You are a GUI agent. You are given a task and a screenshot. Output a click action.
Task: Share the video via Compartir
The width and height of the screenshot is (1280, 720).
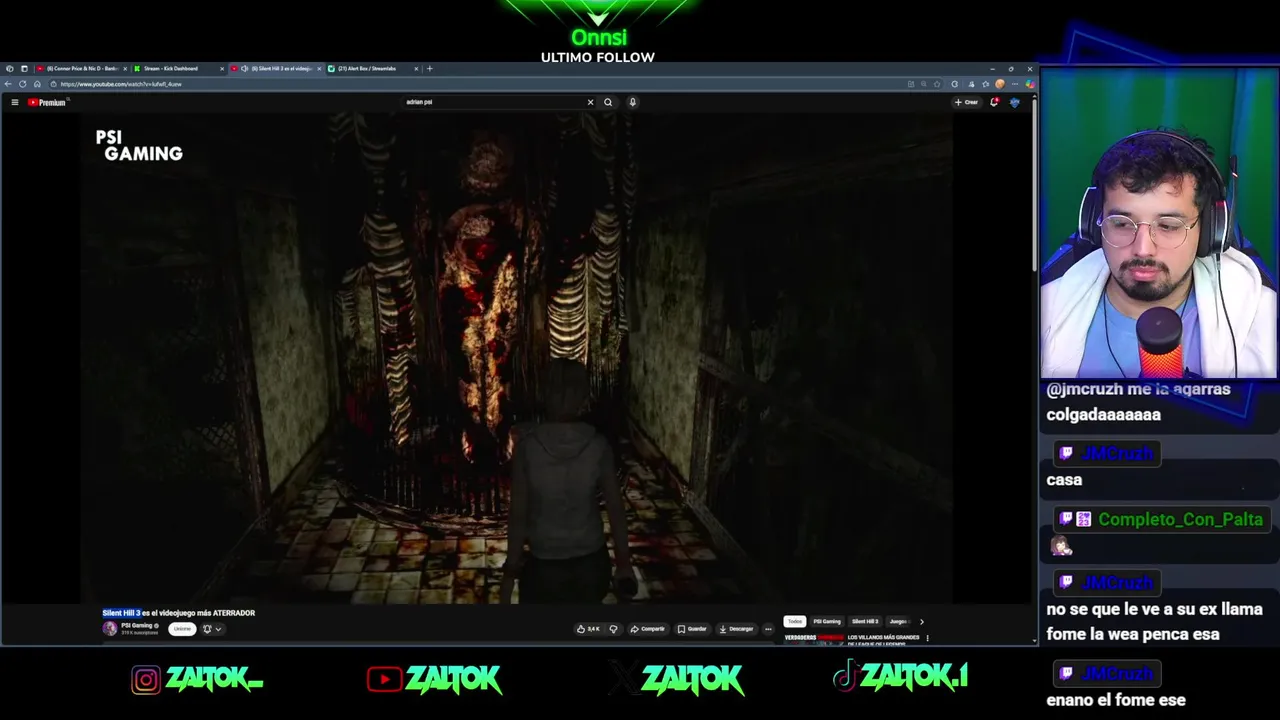click(x=647, y=629)
